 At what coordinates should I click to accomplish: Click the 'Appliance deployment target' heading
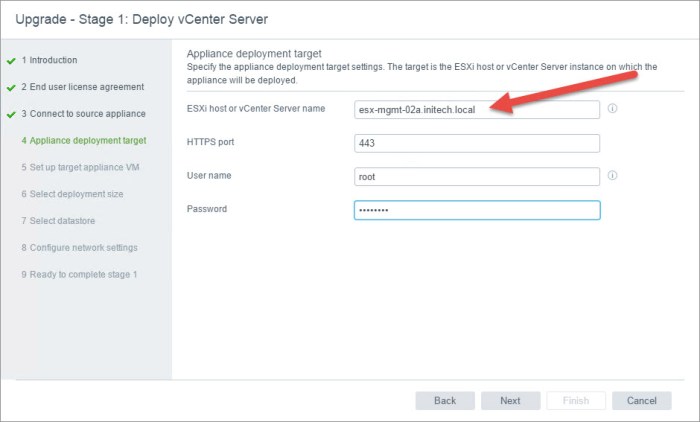tap(254, 54)
